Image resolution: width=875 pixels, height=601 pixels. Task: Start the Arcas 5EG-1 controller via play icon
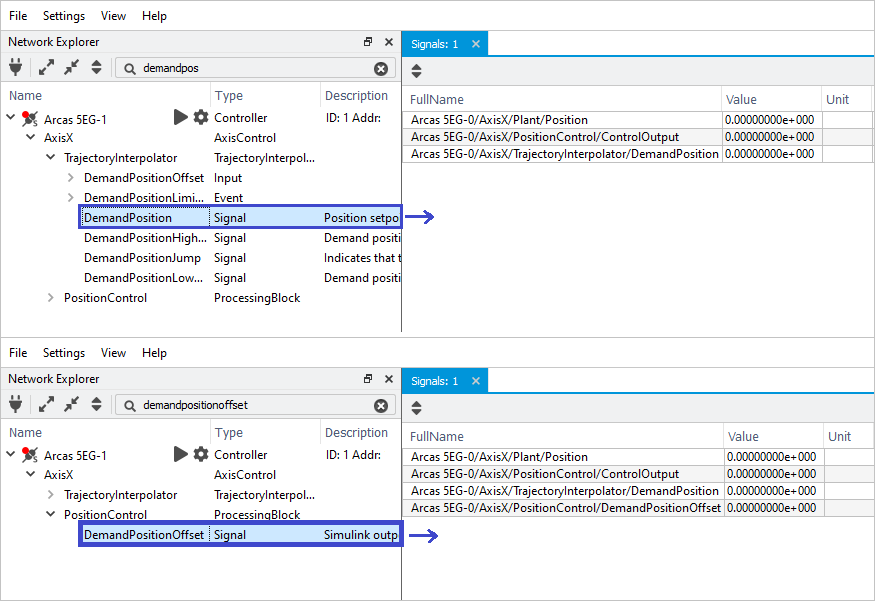point(181,117)
